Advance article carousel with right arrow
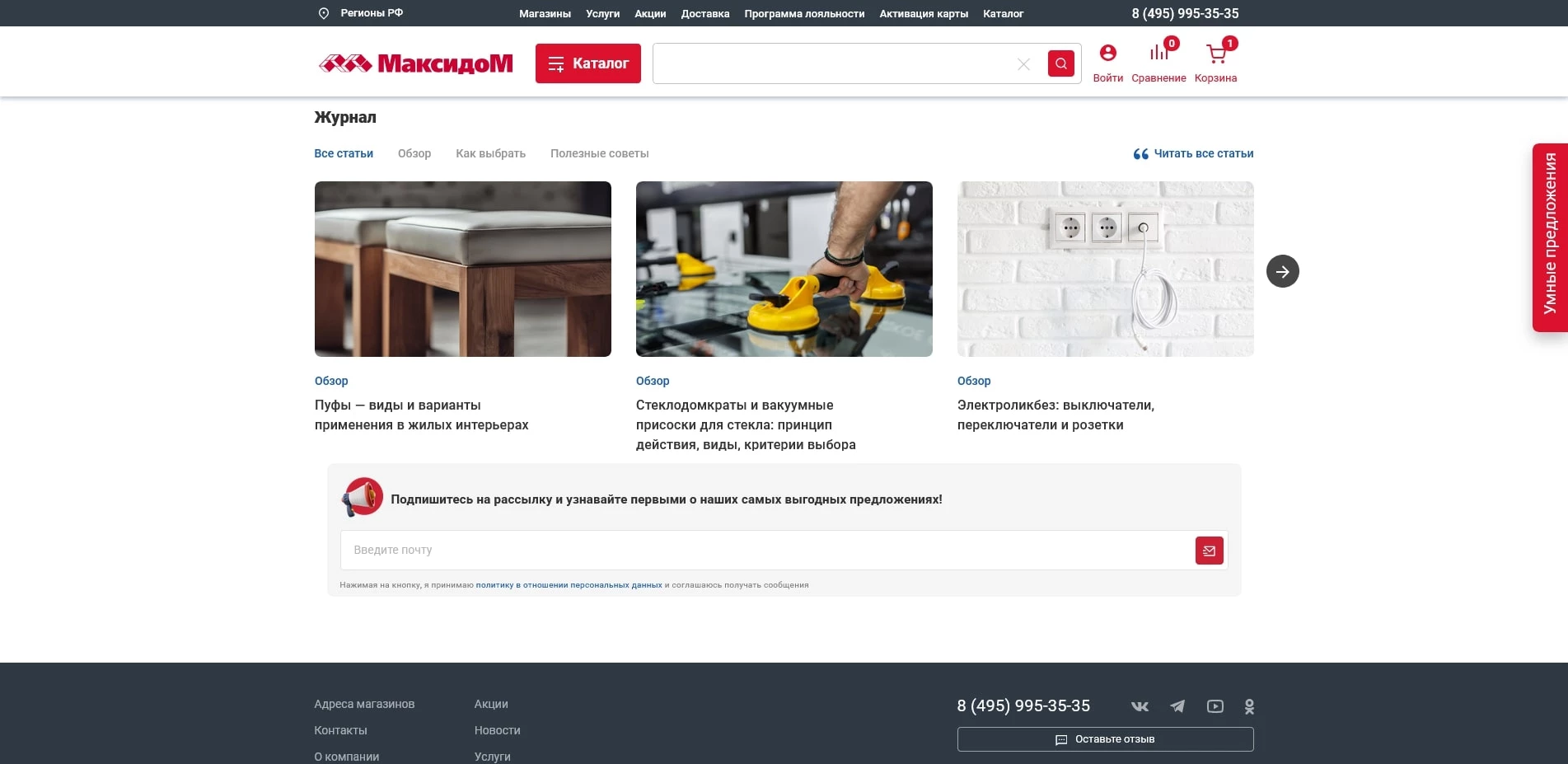Image resolution: width=1568 pixels, height=764 pixels. (1282, 271)
